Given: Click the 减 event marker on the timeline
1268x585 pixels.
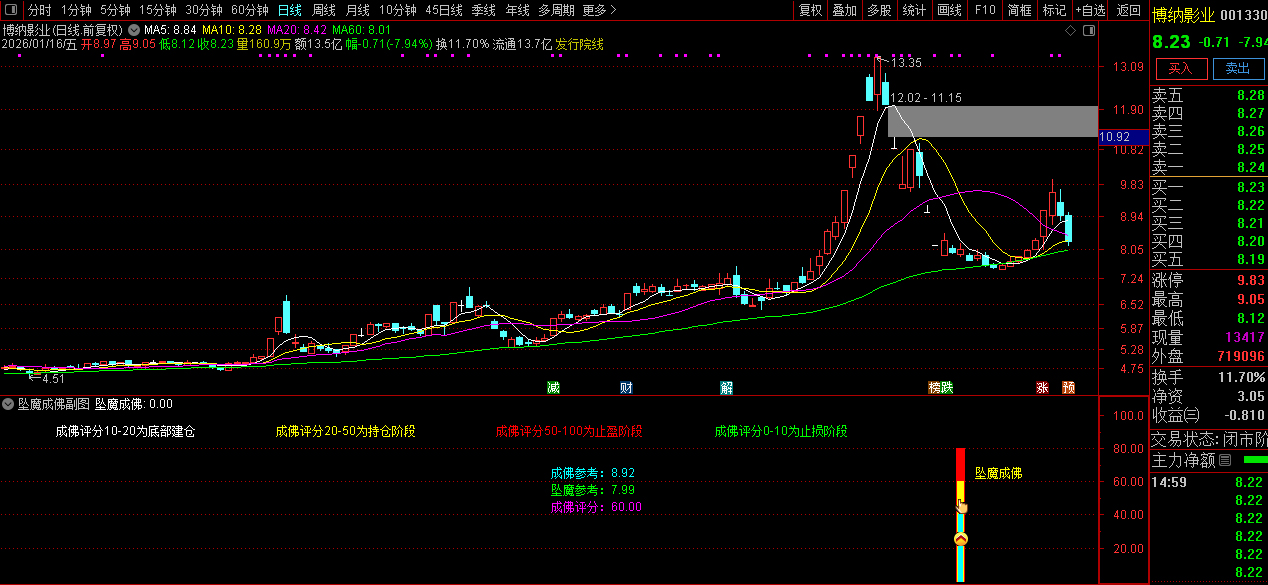Looking at the screenshot, I should pyautogui.click(x=553, y=387).
